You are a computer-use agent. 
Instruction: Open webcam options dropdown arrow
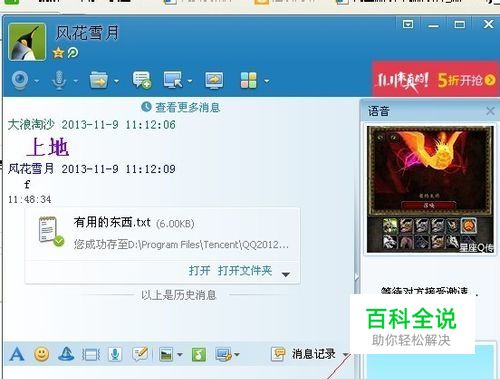click(37, 81)
